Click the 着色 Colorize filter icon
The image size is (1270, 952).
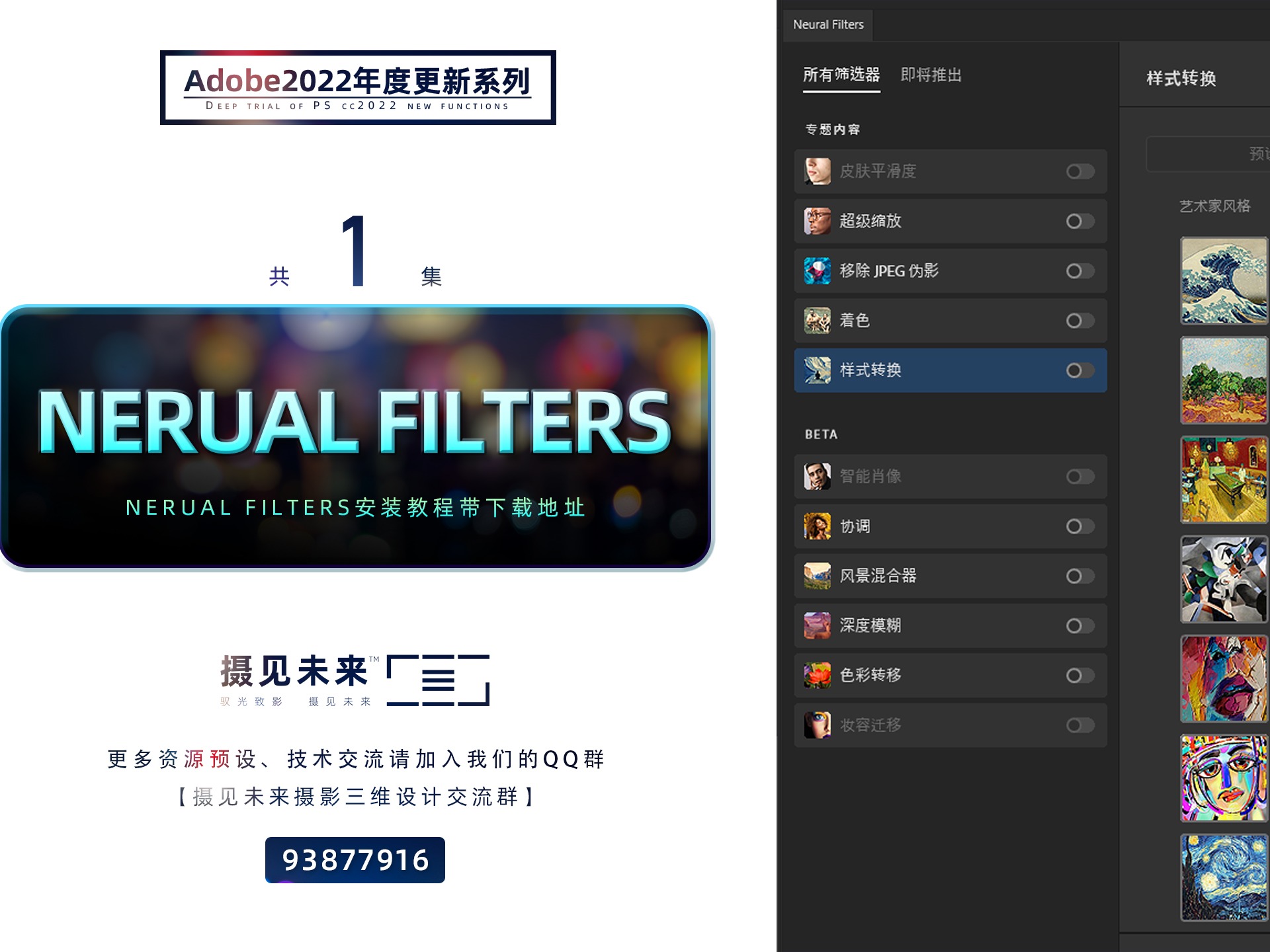818,321
